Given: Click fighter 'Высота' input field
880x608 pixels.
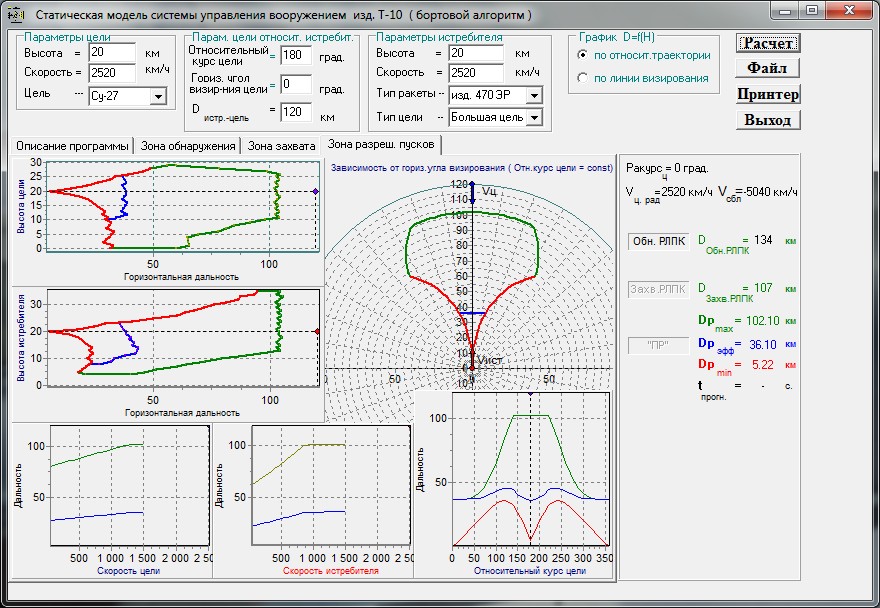Looking at the screenshot, I should 476,53.
